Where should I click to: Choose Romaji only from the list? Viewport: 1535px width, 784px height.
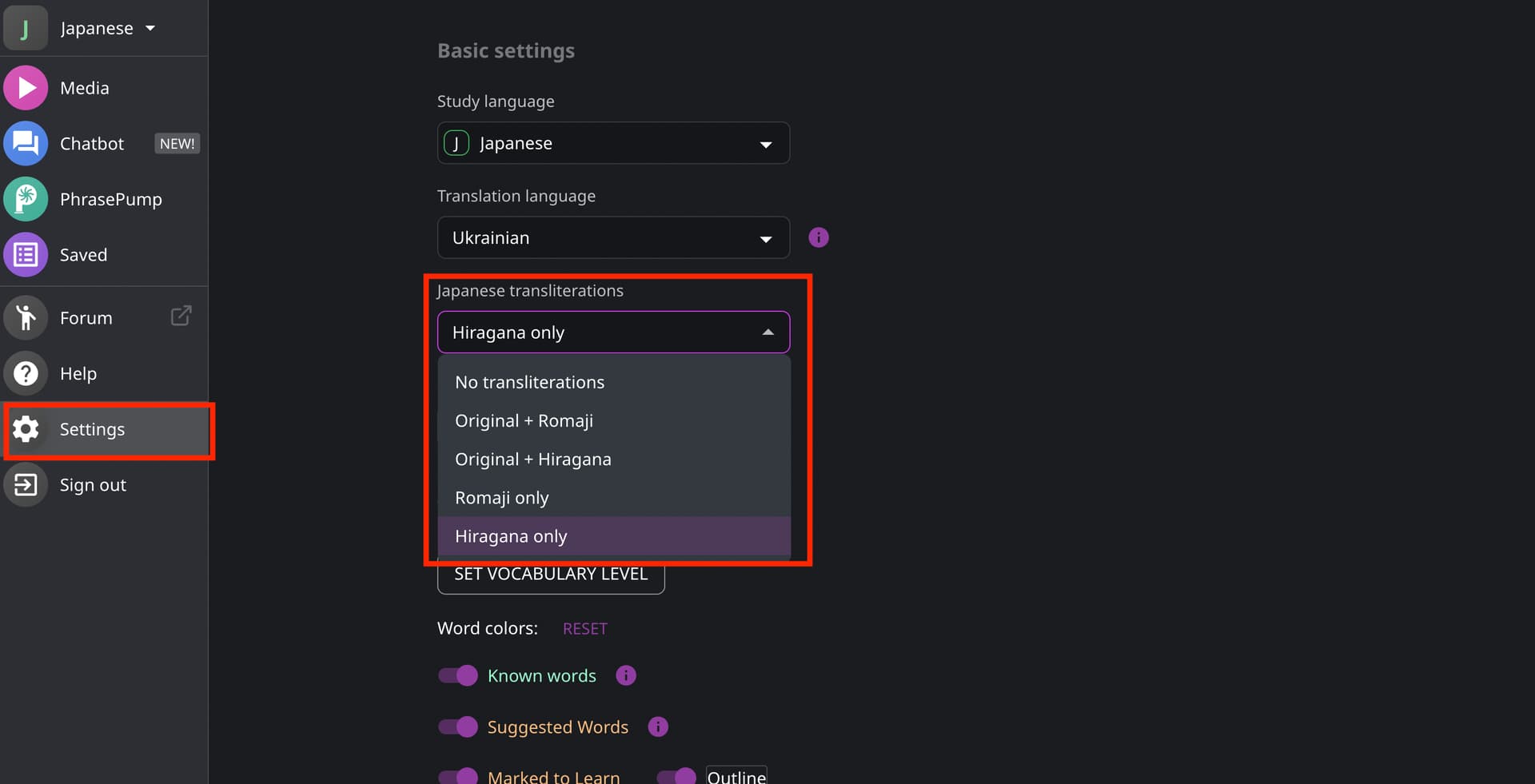click(501, 498)
